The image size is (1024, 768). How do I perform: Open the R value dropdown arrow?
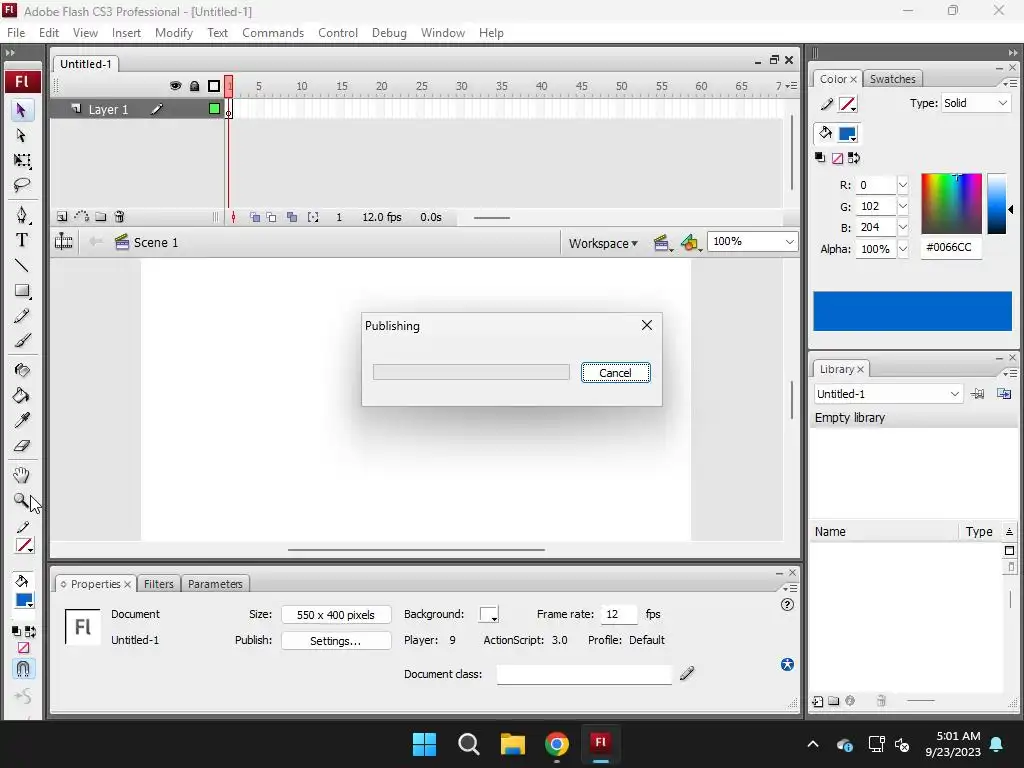pyautogui.click(x=903, y=185)
